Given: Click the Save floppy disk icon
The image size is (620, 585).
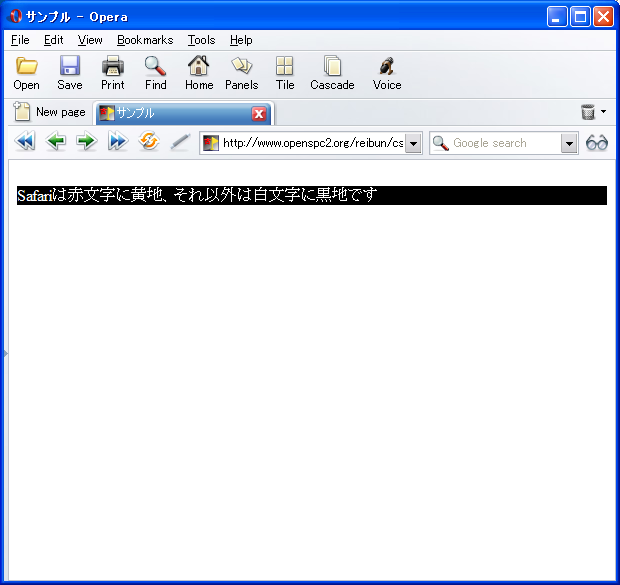Looking at the screenshot, I should [70, 67].
